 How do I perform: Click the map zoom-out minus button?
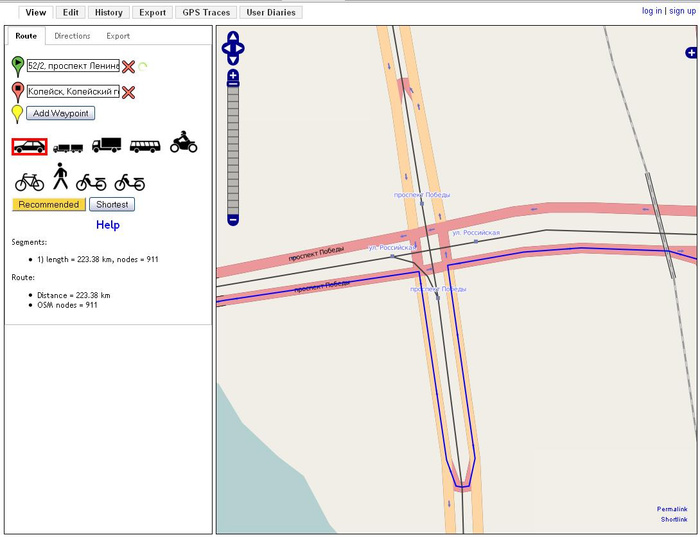233,219
